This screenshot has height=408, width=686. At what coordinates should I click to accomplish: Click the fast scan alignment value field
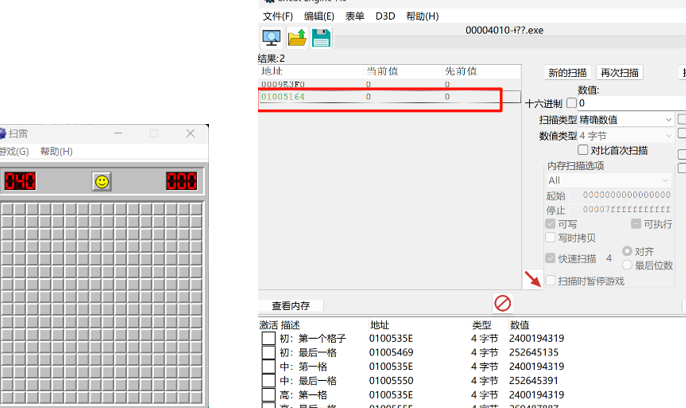tap(609, 258)
